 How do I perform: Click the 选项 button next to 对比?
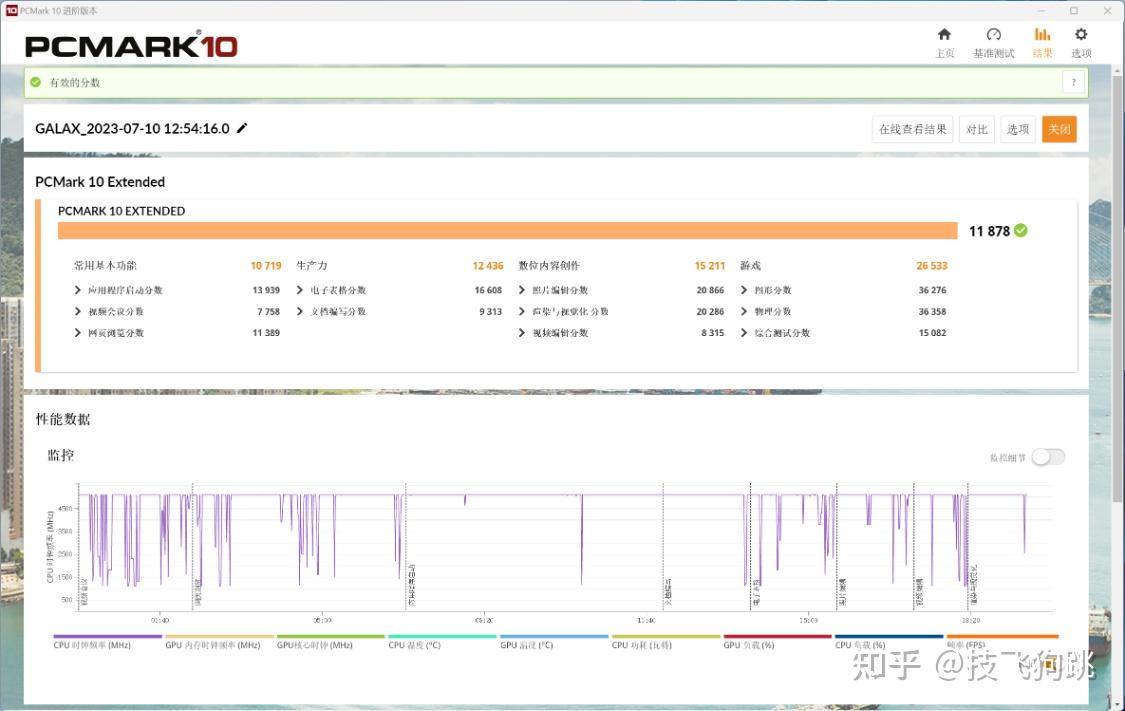1017,129
